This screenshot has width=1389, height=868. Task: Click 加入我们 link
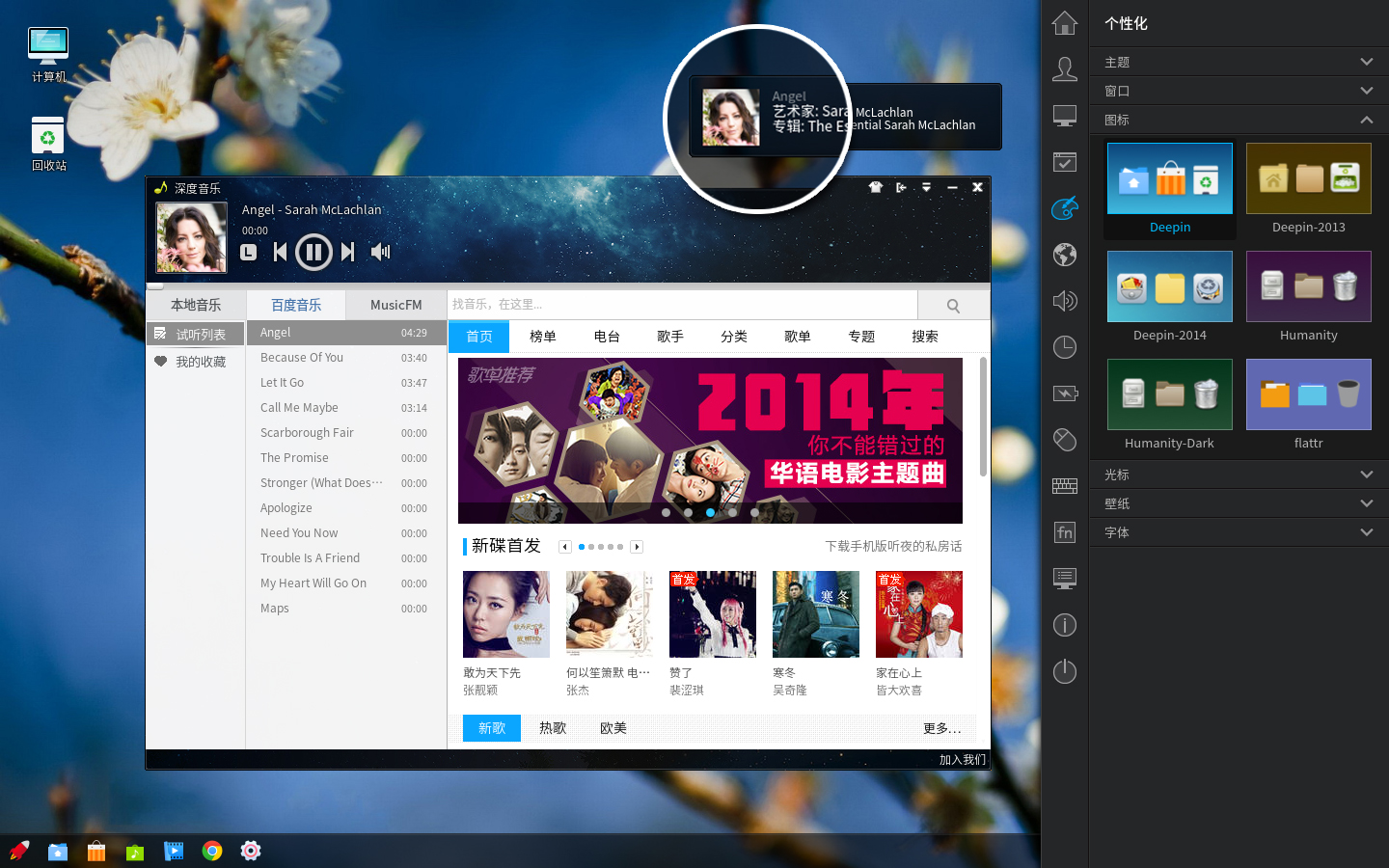coord(963,760)
